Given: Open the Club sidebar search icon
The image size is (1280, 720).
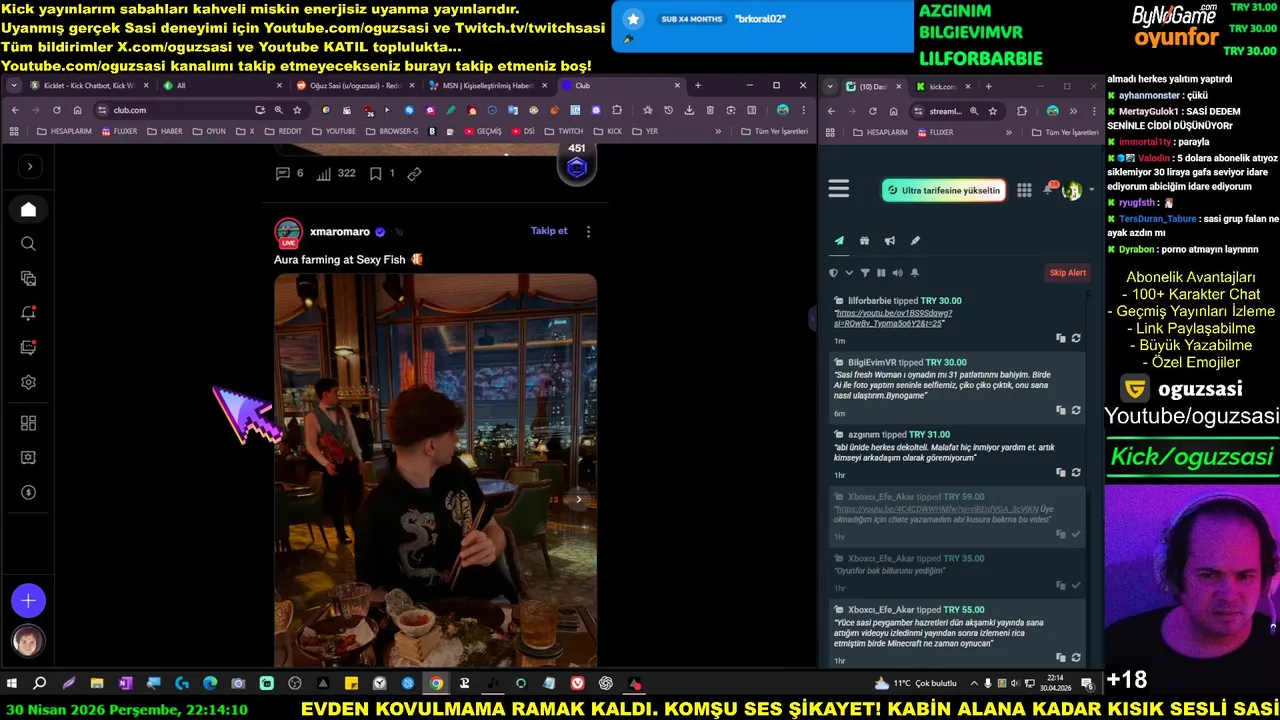Looking at the screenshot, I should point(28,244).
